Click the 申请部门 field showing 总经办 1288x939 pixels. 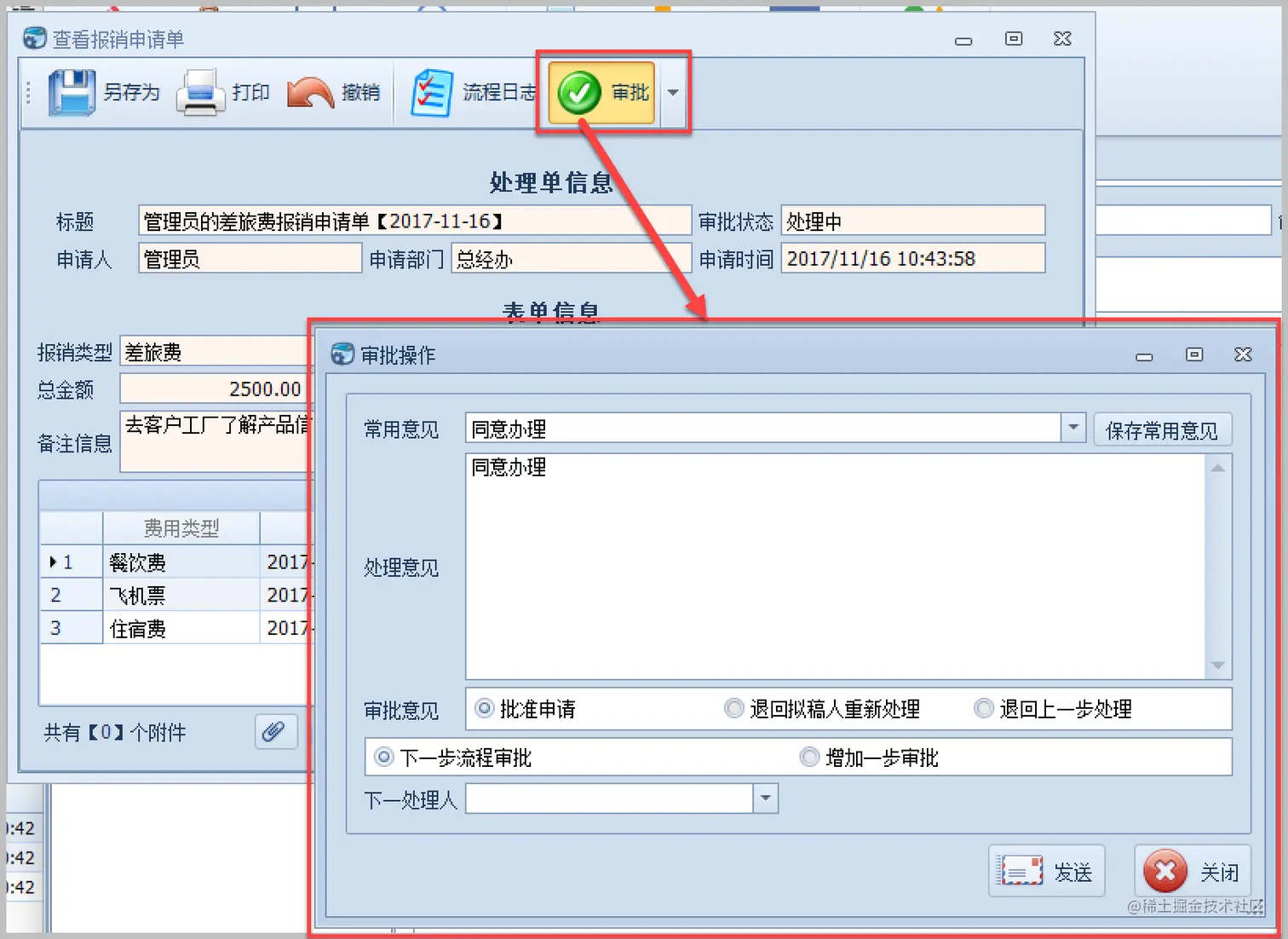571,258
